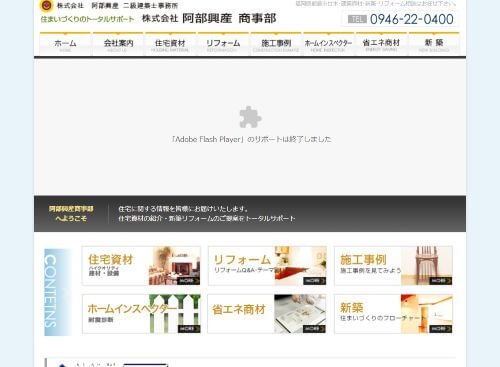Open the 省エネ商材 content banner
Image resolution: width=500 pixels, height=367 pixels.
point(267,314)
